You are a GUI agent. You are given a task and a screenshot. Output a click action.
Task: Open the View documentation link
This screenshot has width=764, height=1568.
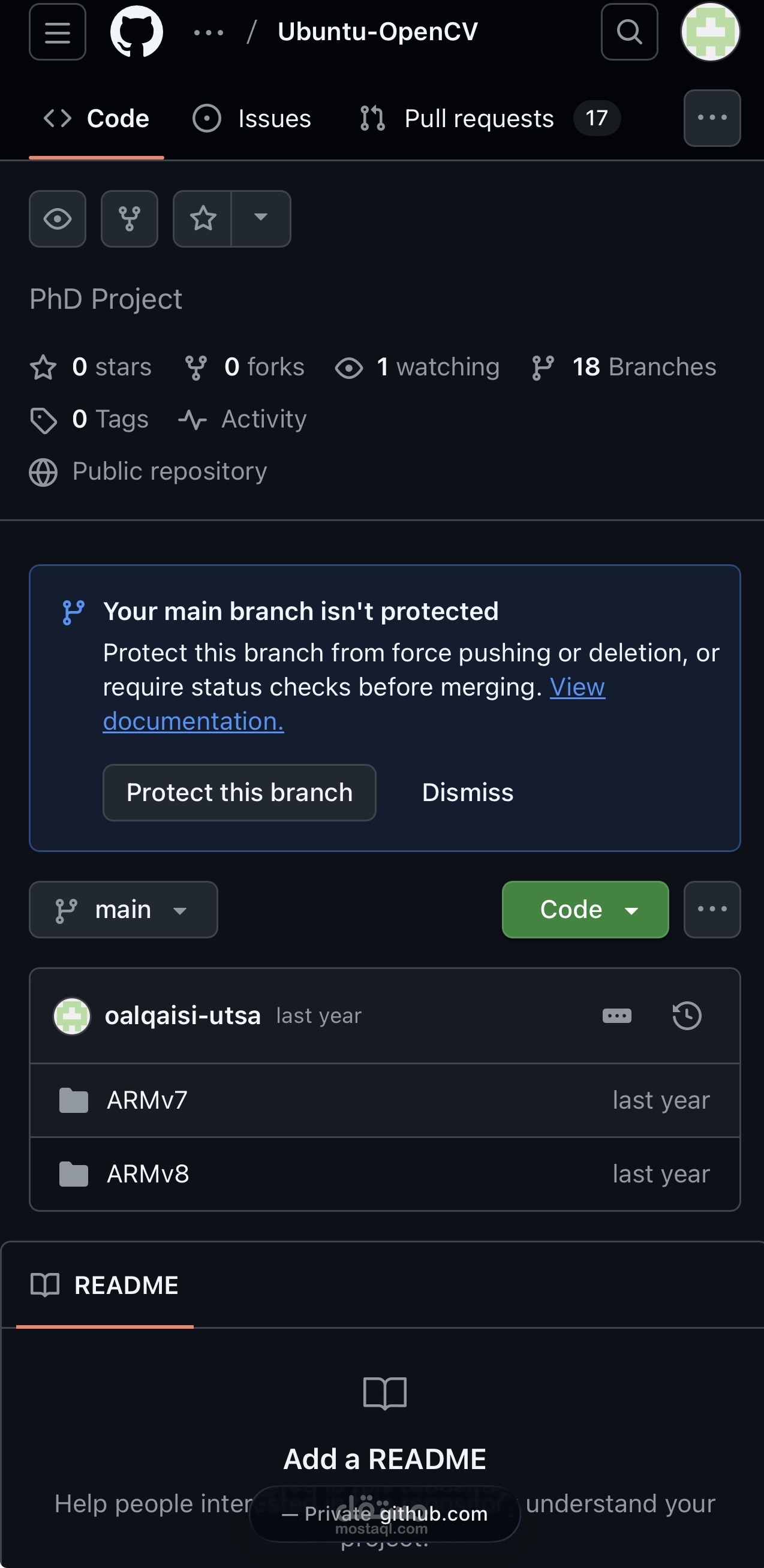pos(576,687)
